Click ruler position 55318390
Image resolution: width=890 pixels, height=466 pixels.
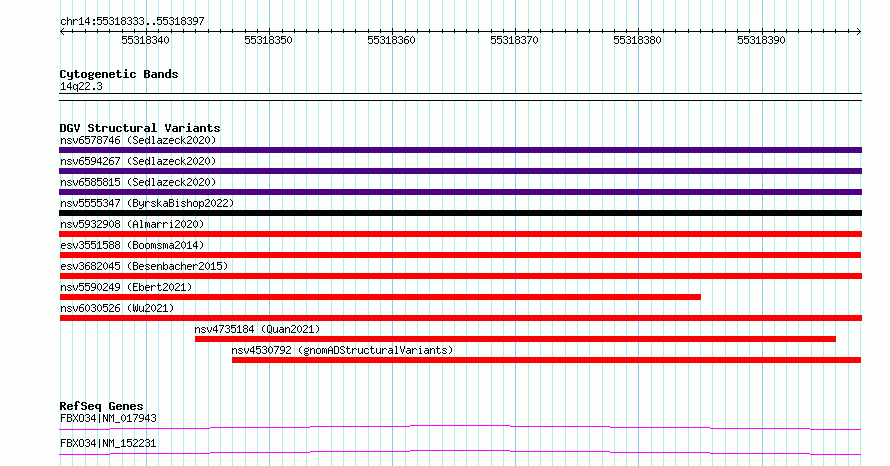pyautogui.click(x=761, y=40)
